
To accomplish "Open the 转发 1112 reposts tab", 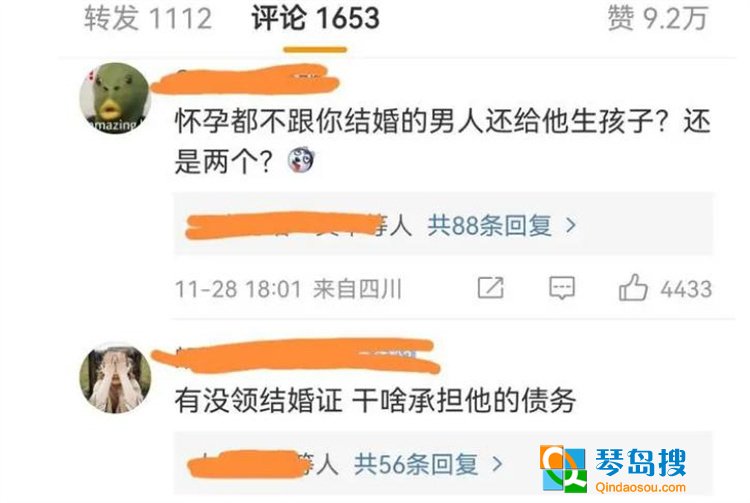I will coord(147,18).
